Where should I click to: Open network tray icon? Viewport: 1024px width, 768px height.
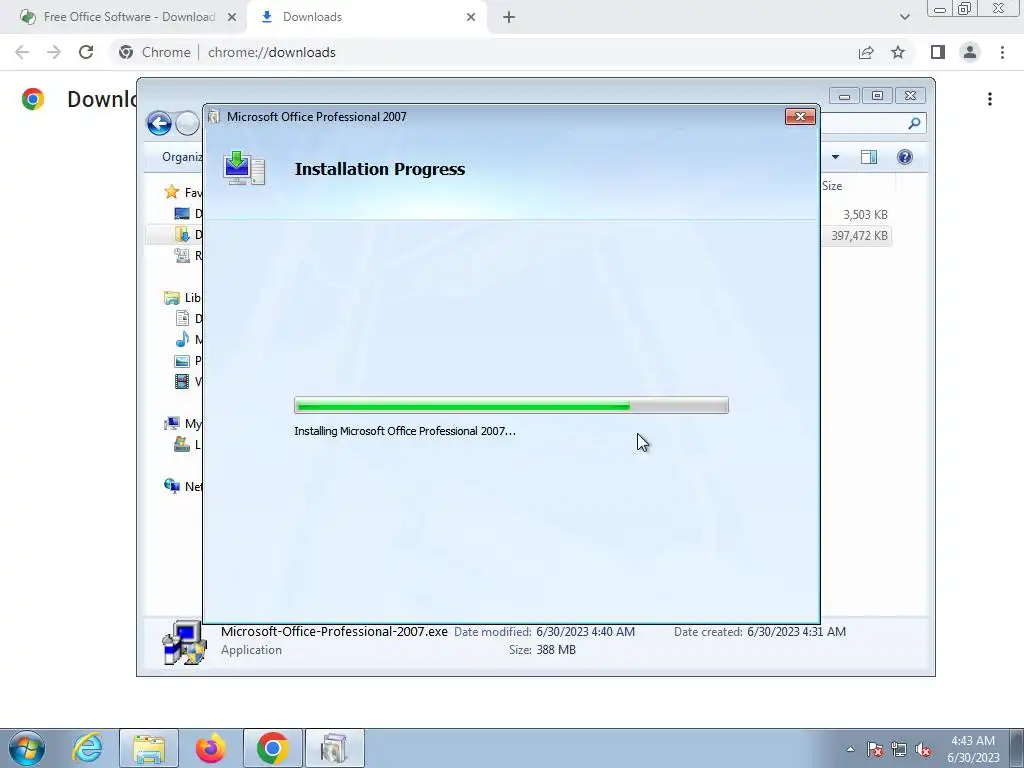click(x=899, y=749)
